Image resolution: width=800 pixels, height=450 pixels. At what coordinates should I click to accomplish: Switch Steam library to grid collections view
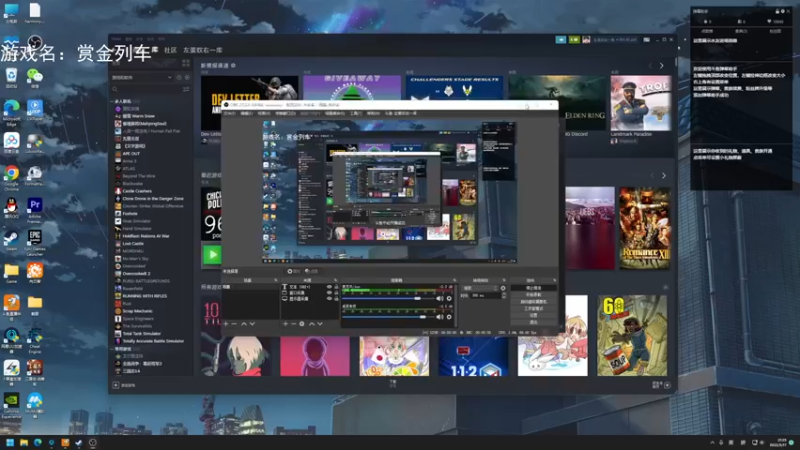[x=186, y=63]
